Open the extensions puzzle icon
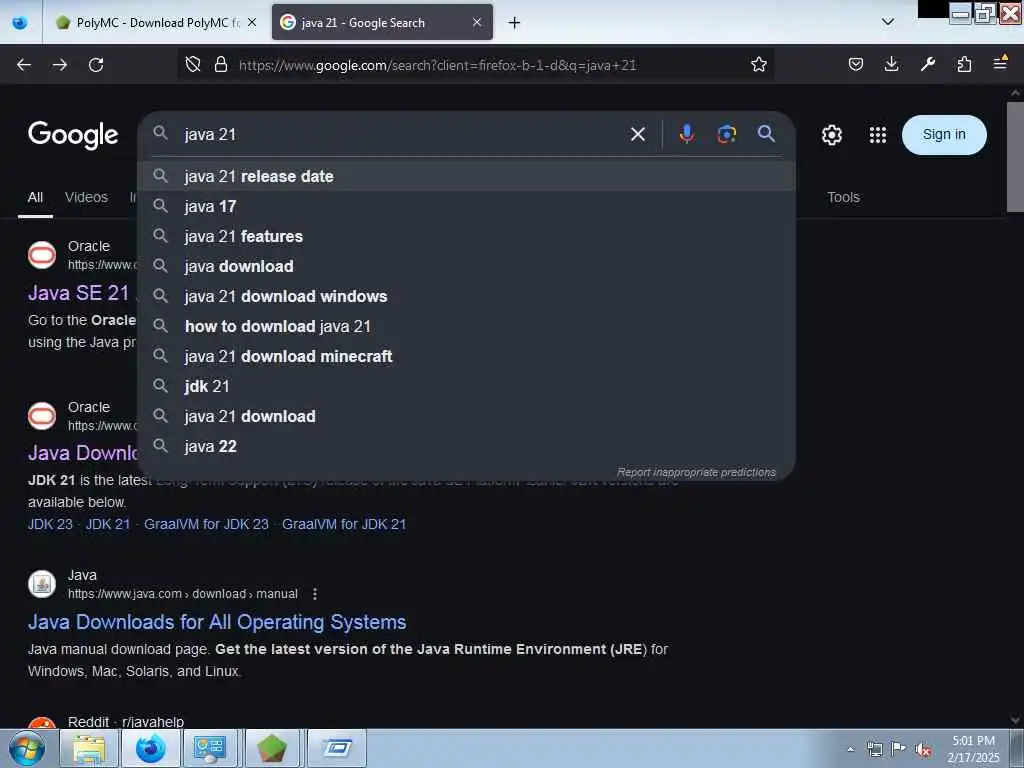1024x768 pixels. click(x=964, y=64)
